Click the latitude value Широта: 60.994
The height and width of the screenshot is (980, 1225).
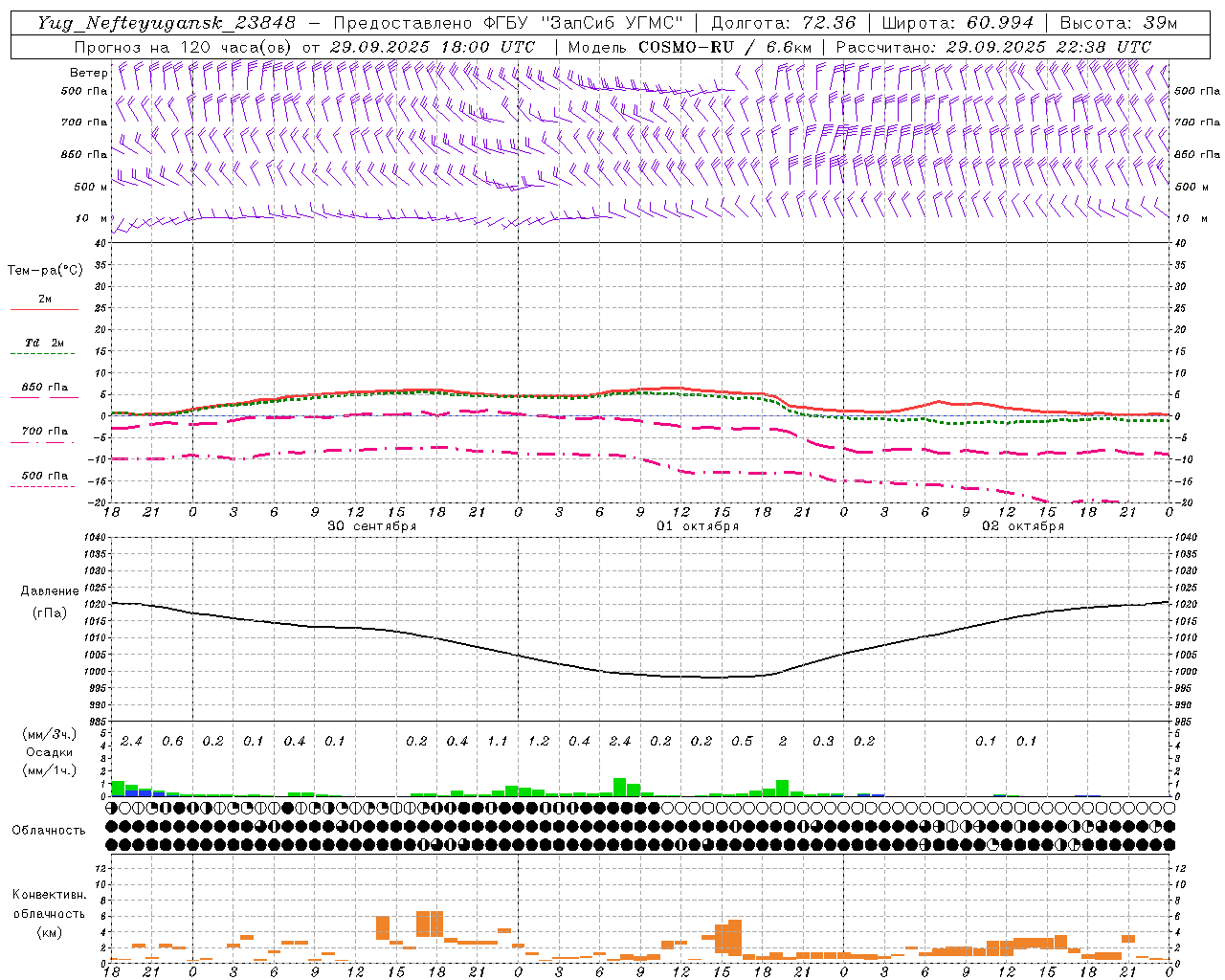(x=957, y=23)
